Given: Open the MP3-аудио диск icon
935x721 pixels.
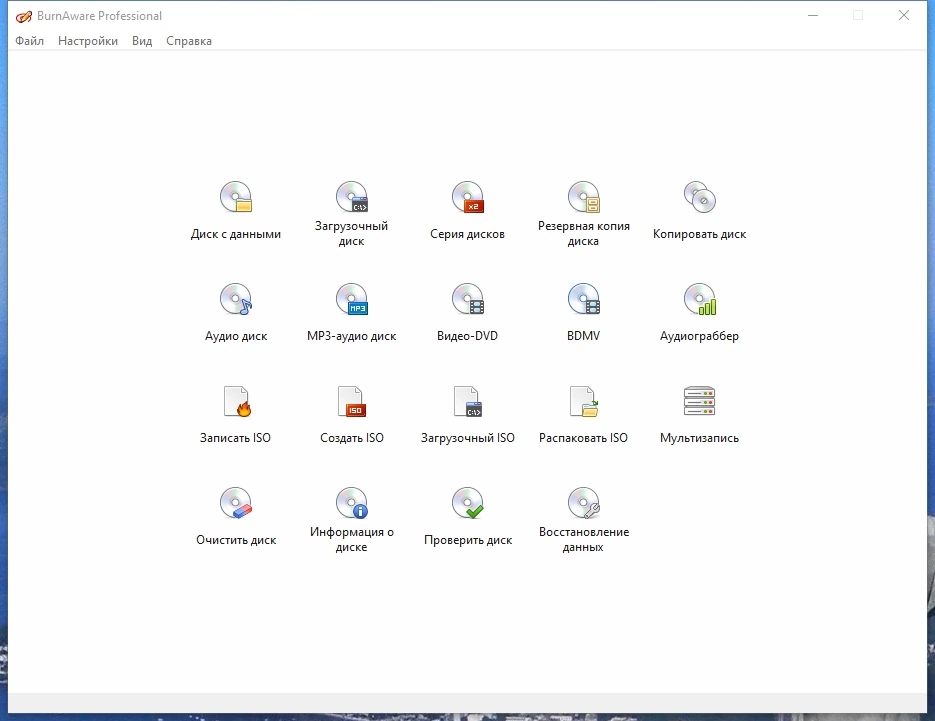Looking at the screenshot, I should pyautogui.click(x=352, y=299).
